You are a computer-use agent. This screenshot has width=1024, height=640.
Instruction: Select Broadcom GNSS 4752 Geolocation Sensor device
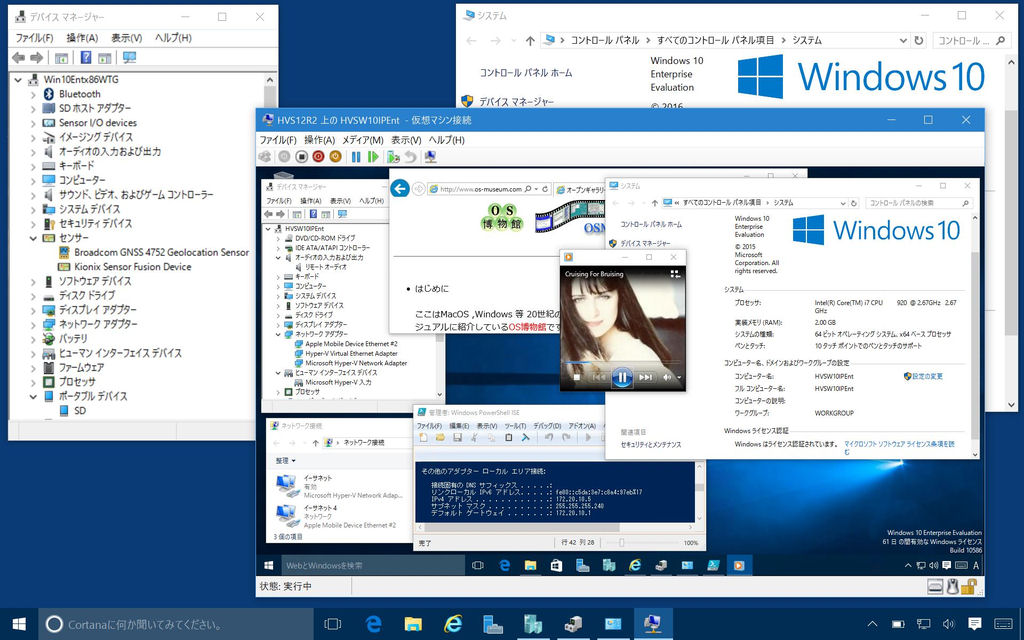pos(161,253)
